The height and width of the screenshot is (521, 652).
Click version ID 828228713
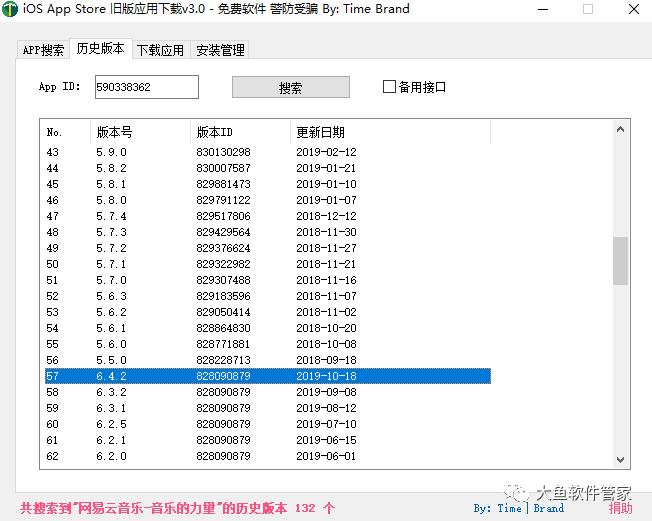(x=223, y=360)
